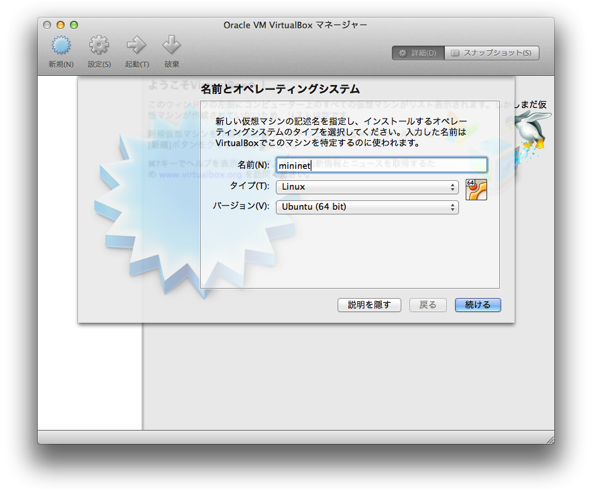
Task: Zoom the window using the green button
Action: pos(74,23)
